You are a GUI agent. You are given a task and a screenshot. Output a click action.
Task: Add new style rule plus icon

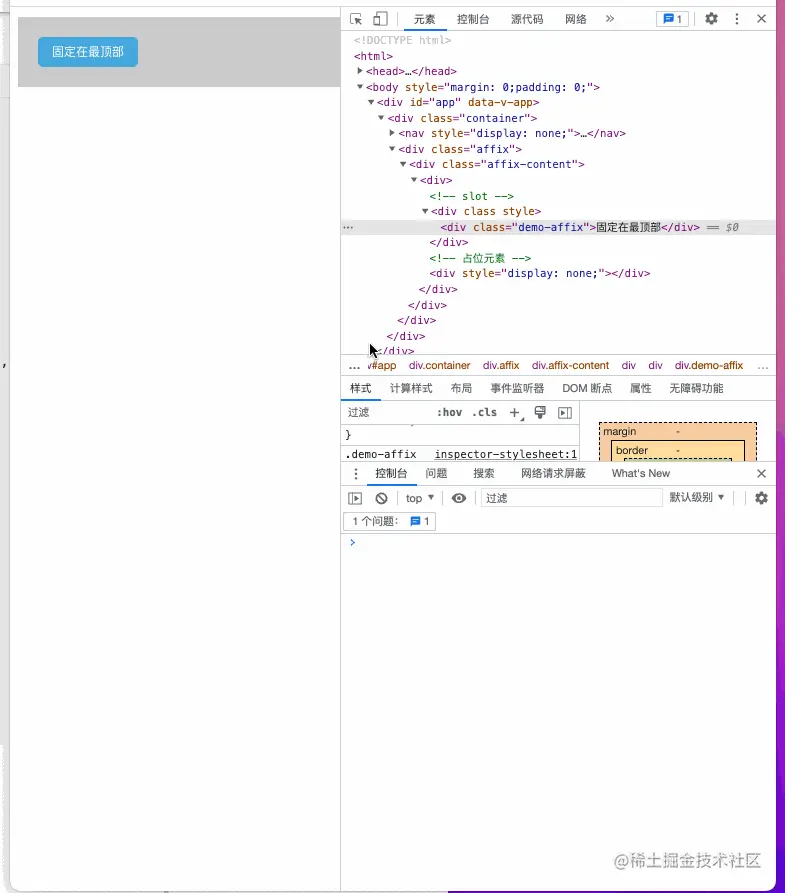[x=515, y=413]
